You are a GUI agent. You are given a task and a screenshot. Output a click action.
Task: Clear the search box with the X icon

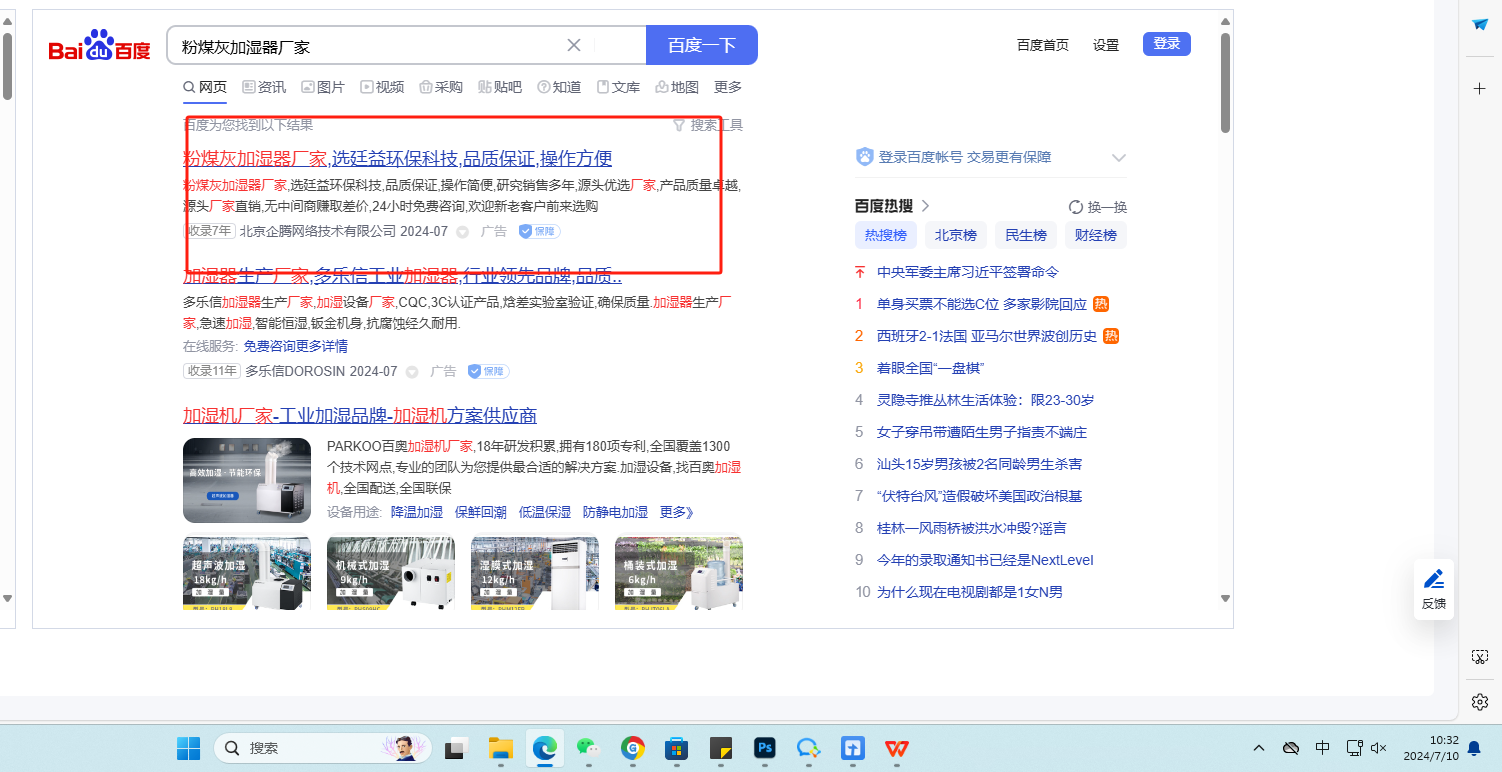point(574,45)
